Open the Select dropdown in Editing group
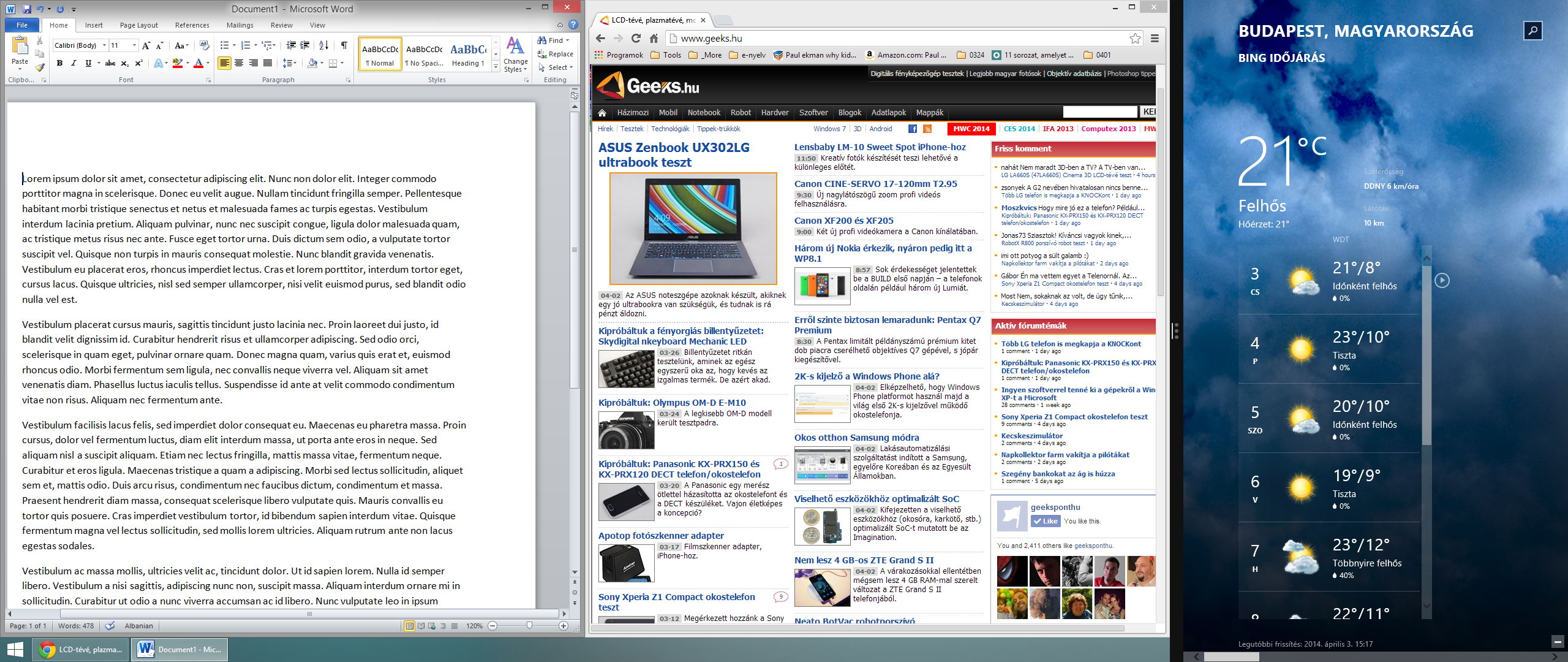The width and height of the screenshot is (1568, 662). point(556,67)
